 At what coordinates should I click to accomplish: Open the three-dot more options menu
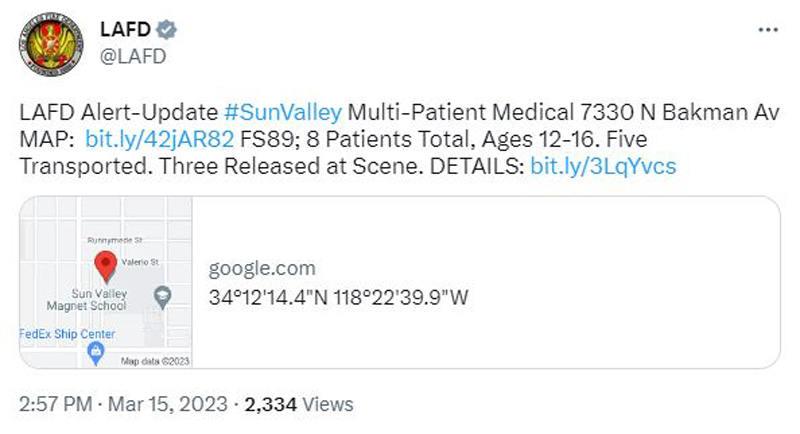[x=768, y=30]
